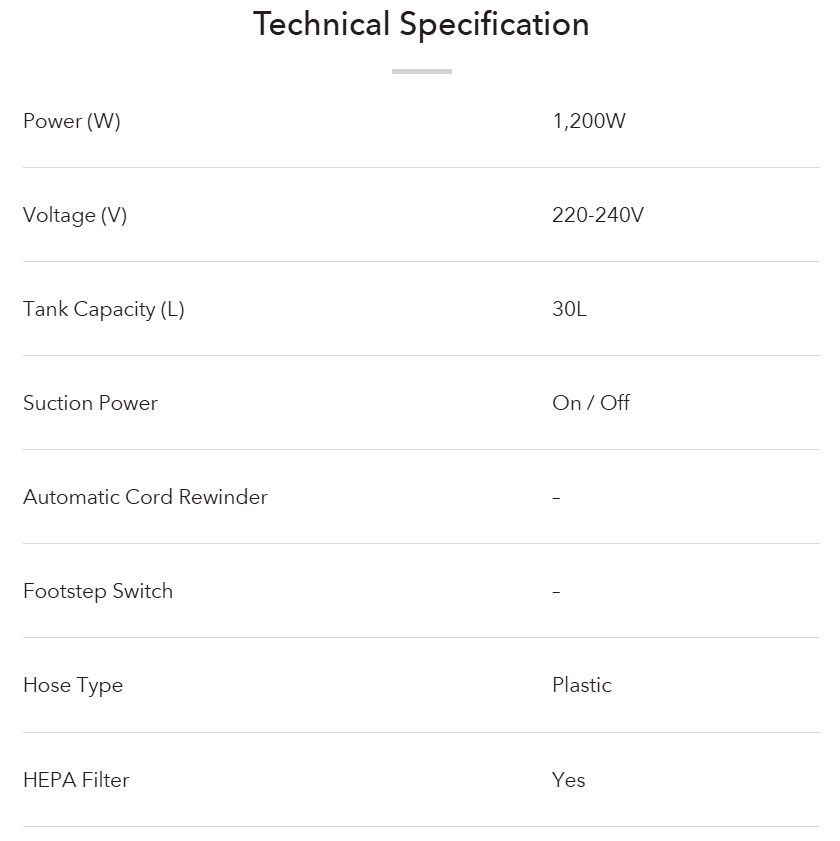This screenshot has height=841, width=840.
Task: Select the Power (W) label
Action: coord(72,121)
